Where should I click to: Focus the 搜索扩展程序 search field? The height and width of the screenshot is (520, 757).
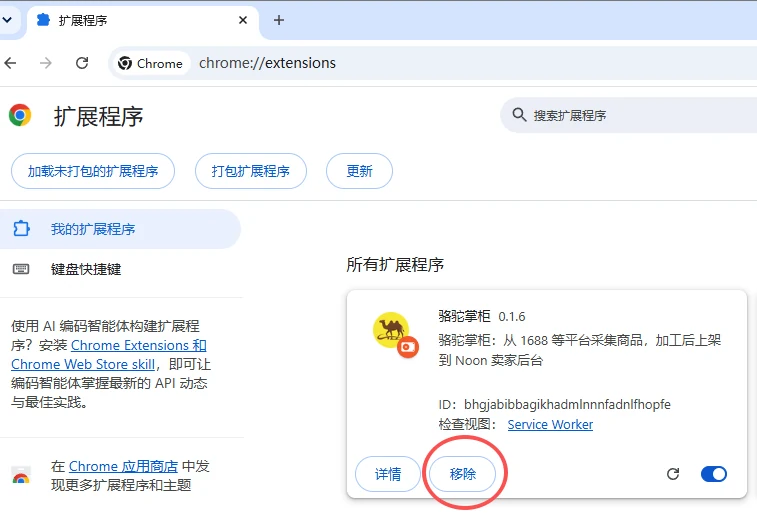tap(629, 115)
